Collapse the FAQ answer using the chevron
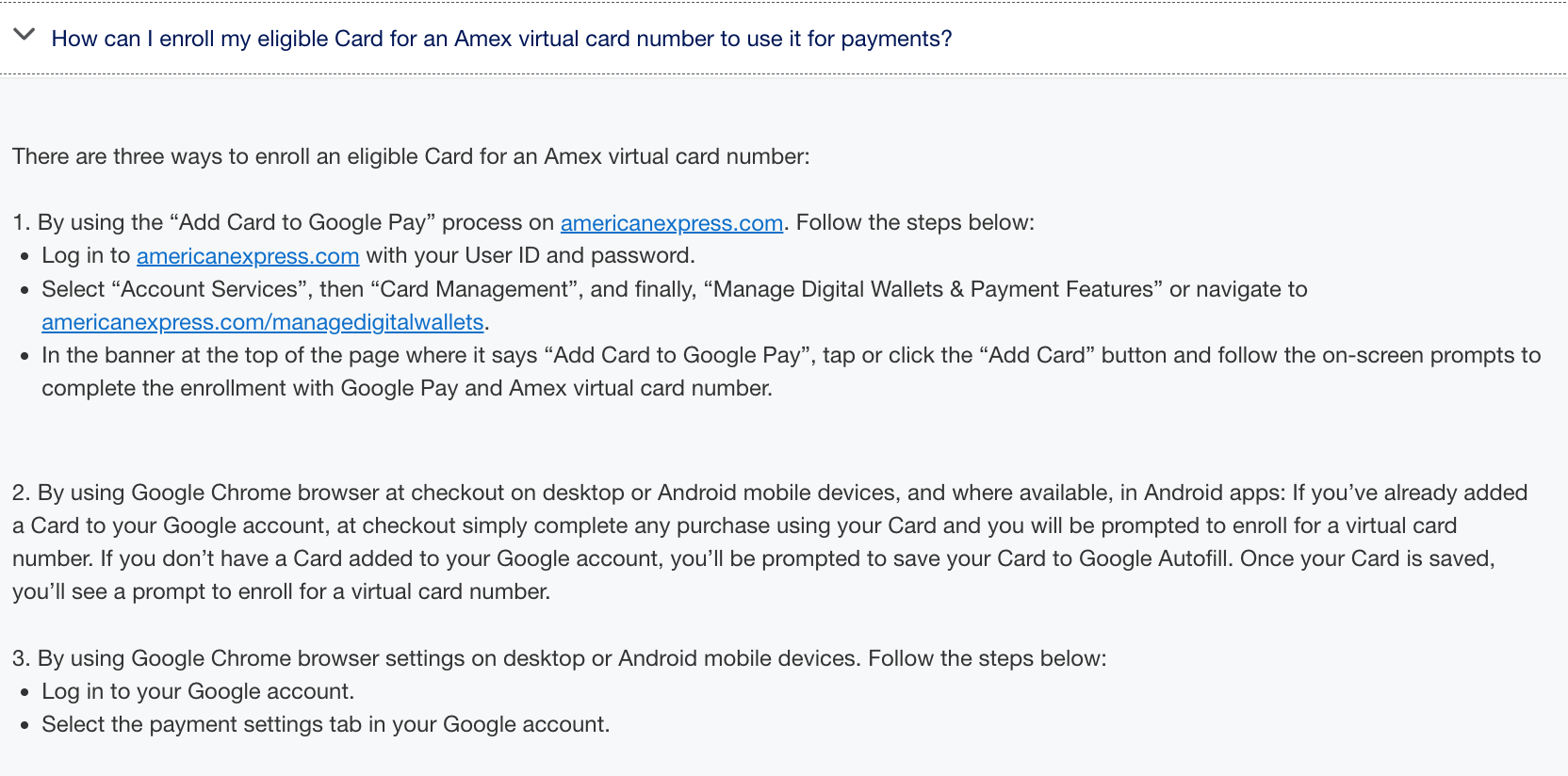This screenshot has height=776, width=1568. click(x=24, y=36)
